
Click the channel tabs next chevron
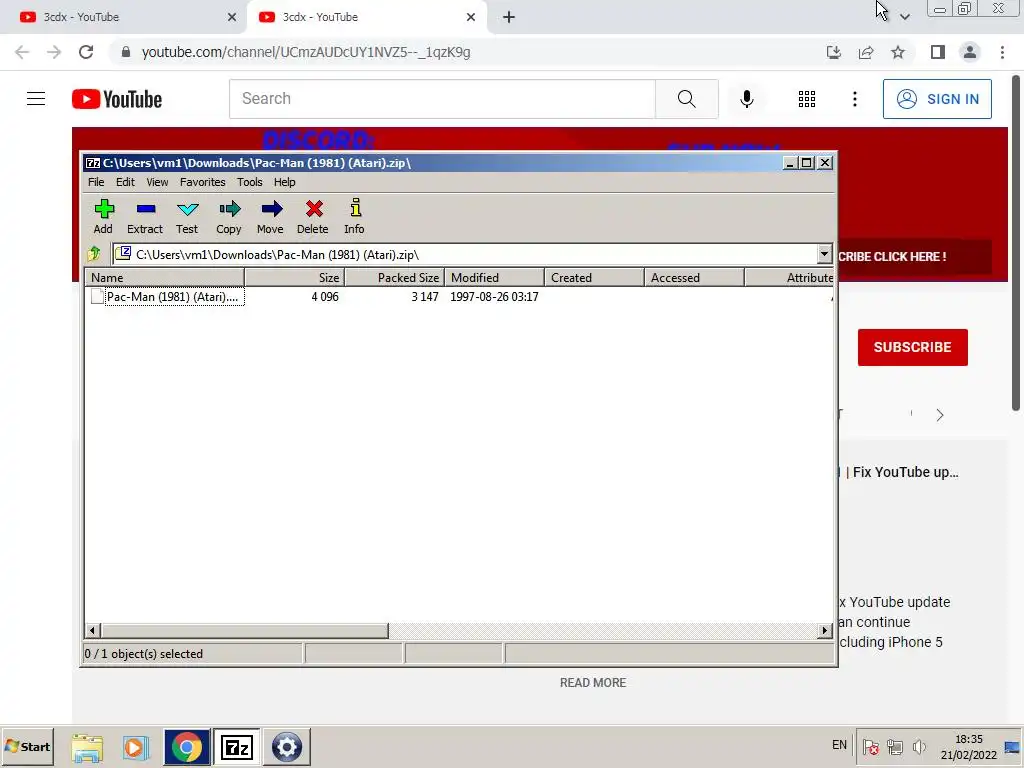click(x=940, y=415)
